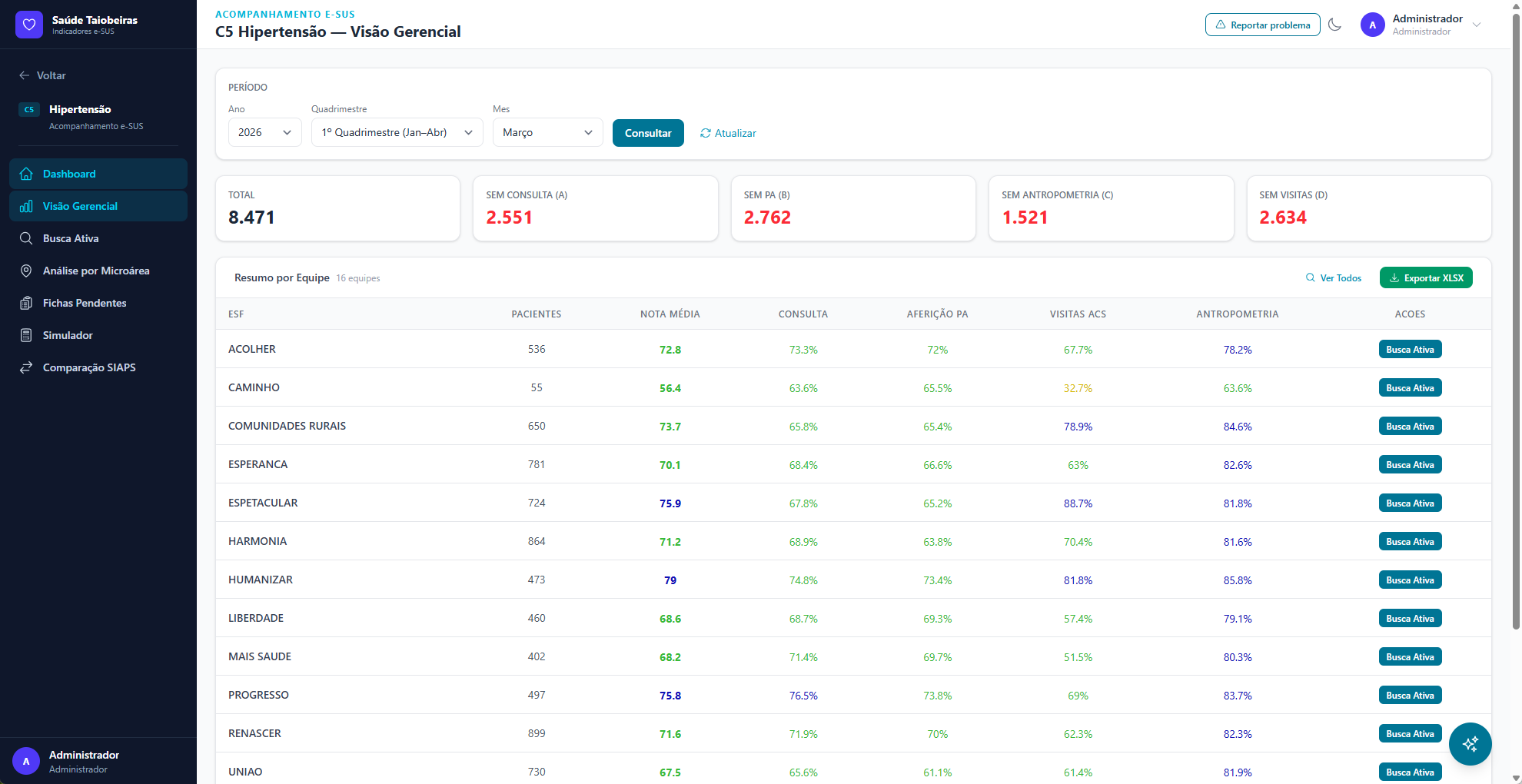The width and height of the screenshot is (1522, 784).
Task: Click the floating sparkle assistant button
Action: click(1470, 743)
